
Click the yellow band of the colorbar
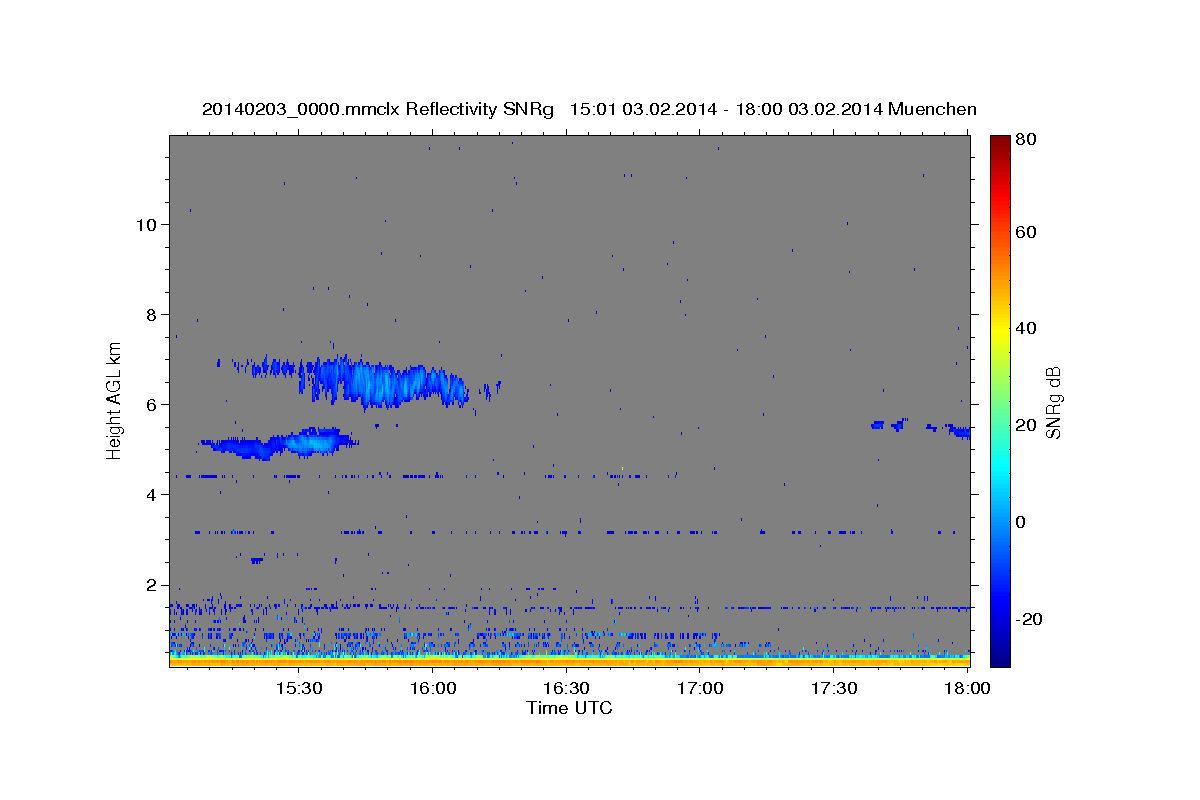click(1000, 328)
